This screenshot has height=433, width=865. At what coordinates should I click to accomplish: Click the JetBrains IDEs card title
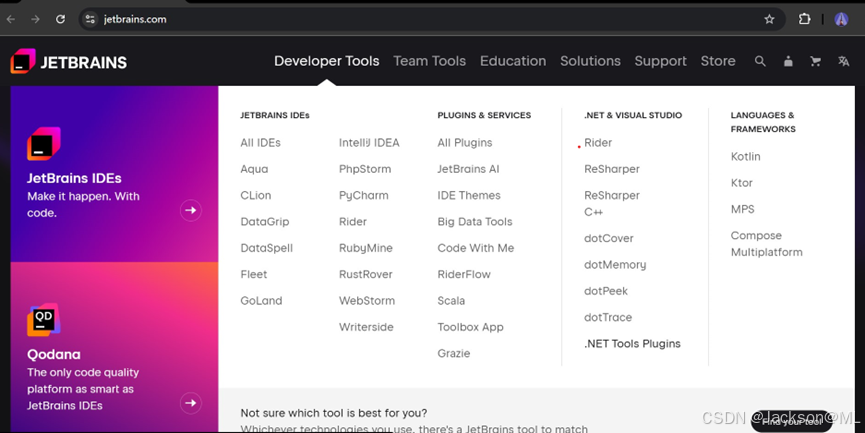click(x=74, y=179)
